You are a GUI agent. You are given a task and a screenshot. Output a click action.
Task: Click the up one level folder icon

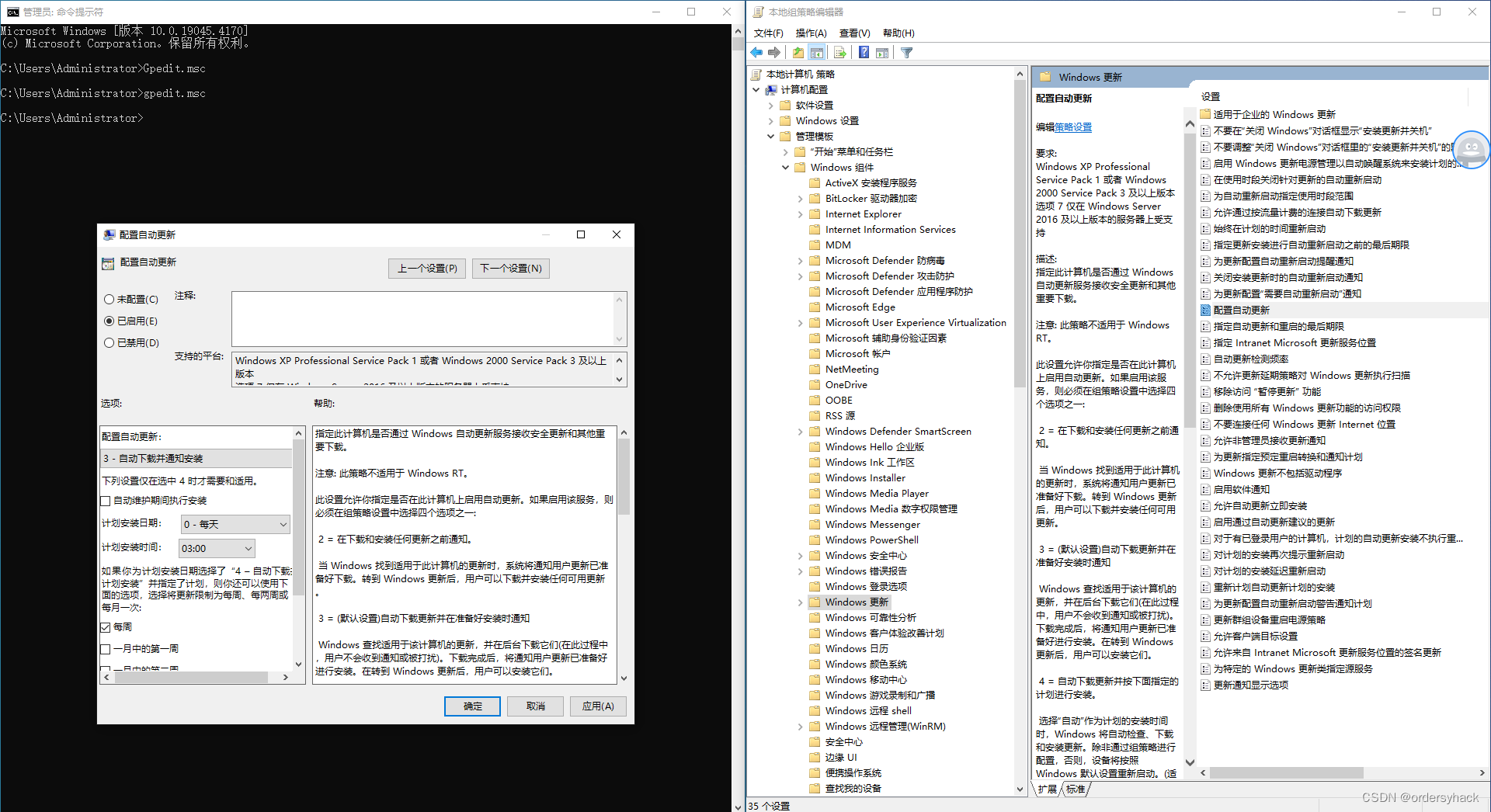click(798, 52)
